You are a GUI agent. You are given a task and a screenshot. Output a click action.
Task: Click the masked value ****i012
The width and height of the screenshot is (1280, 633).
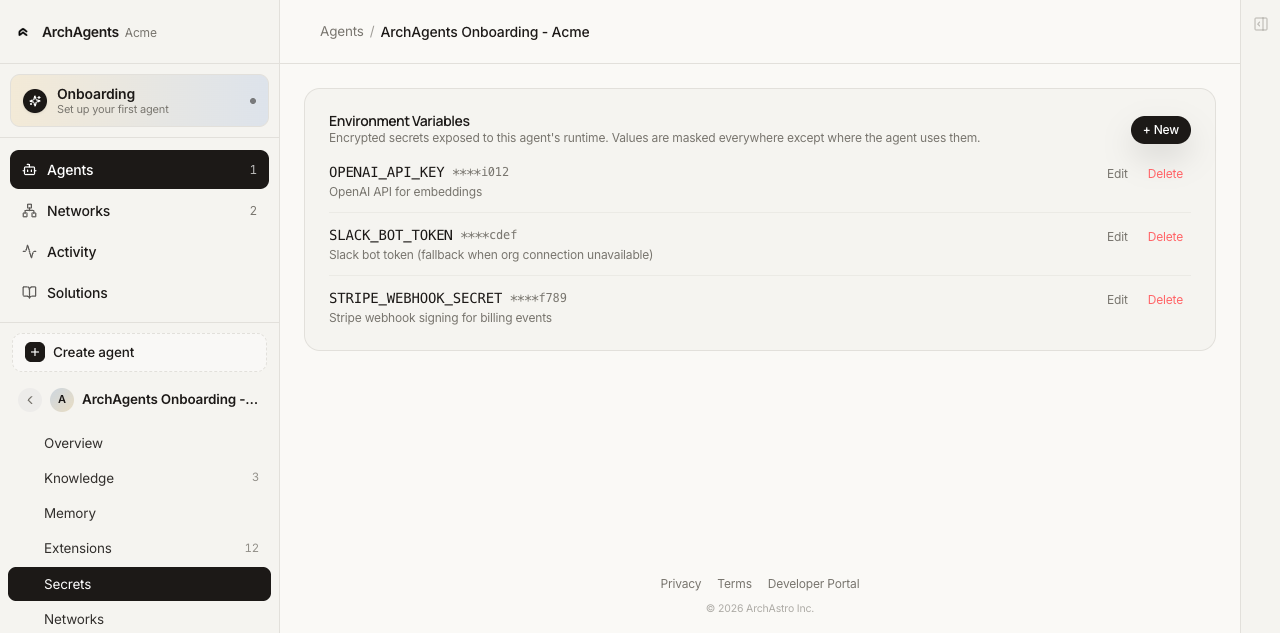tap(481, 172)
